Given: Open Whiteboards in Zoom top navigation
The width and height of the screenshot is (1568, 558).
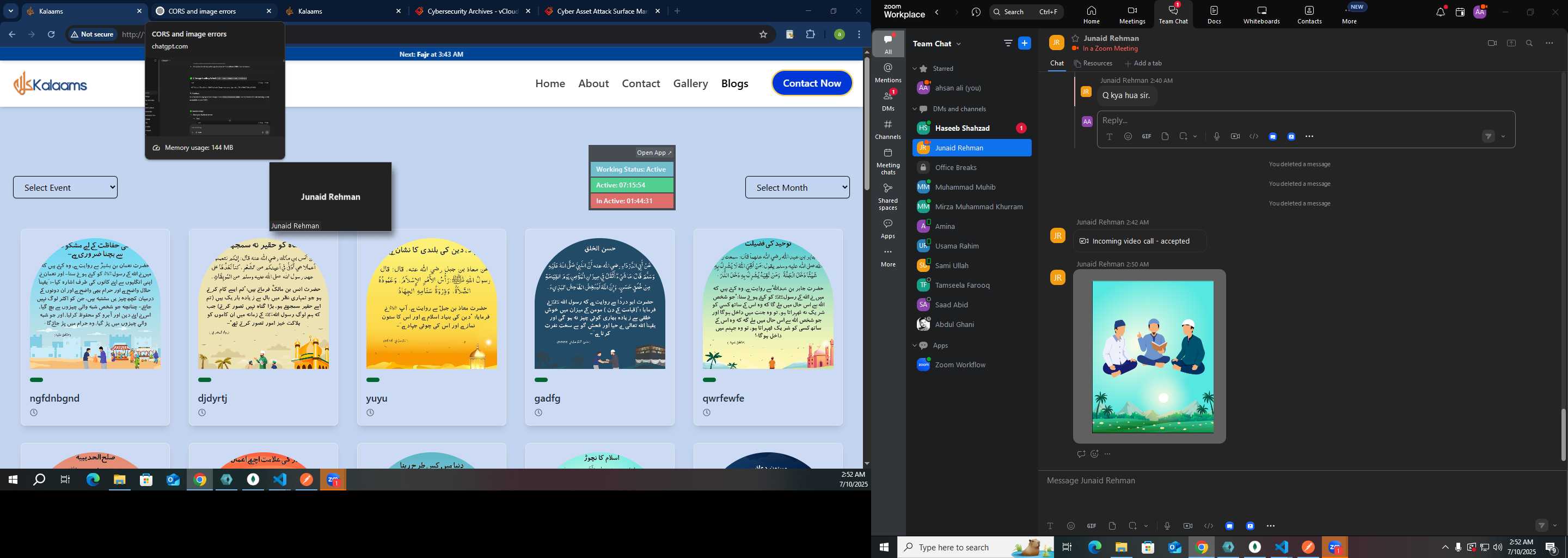Looking at the screenshot, I should tap(1261, 15).
